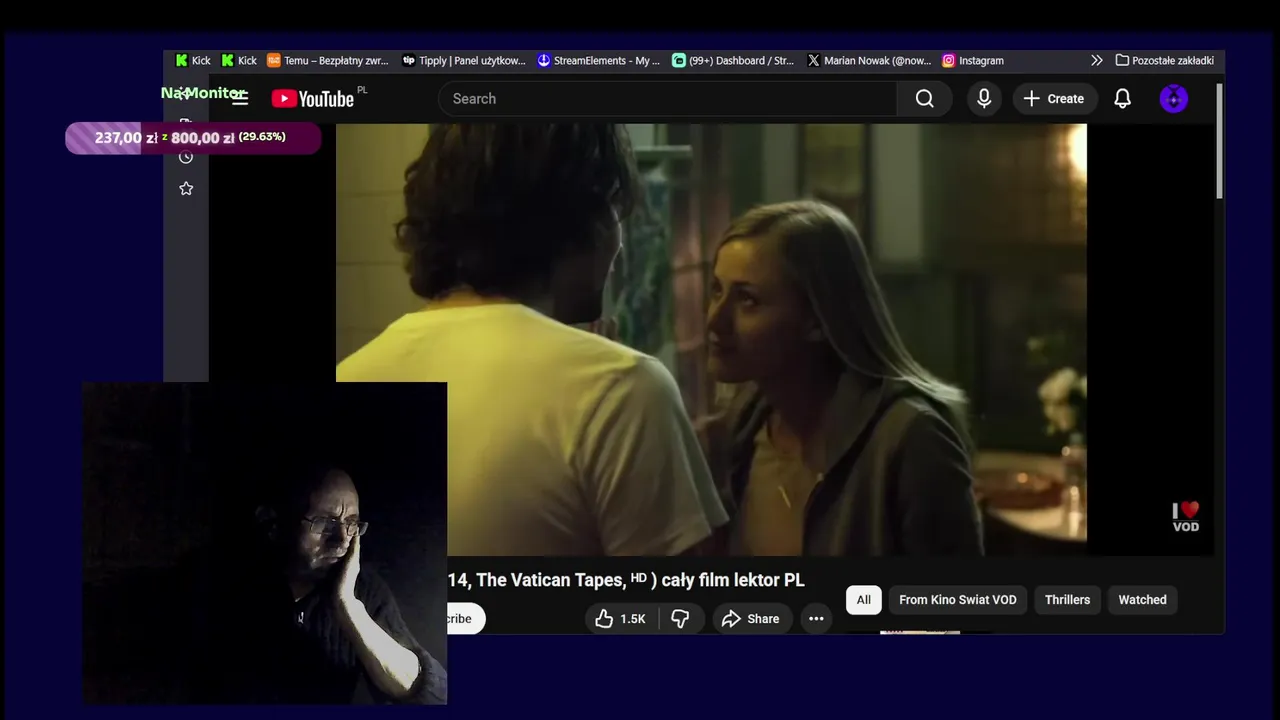Run search with the magnifier button
The width and height of the screenshot is (1280, 720).
pos(925,98)
